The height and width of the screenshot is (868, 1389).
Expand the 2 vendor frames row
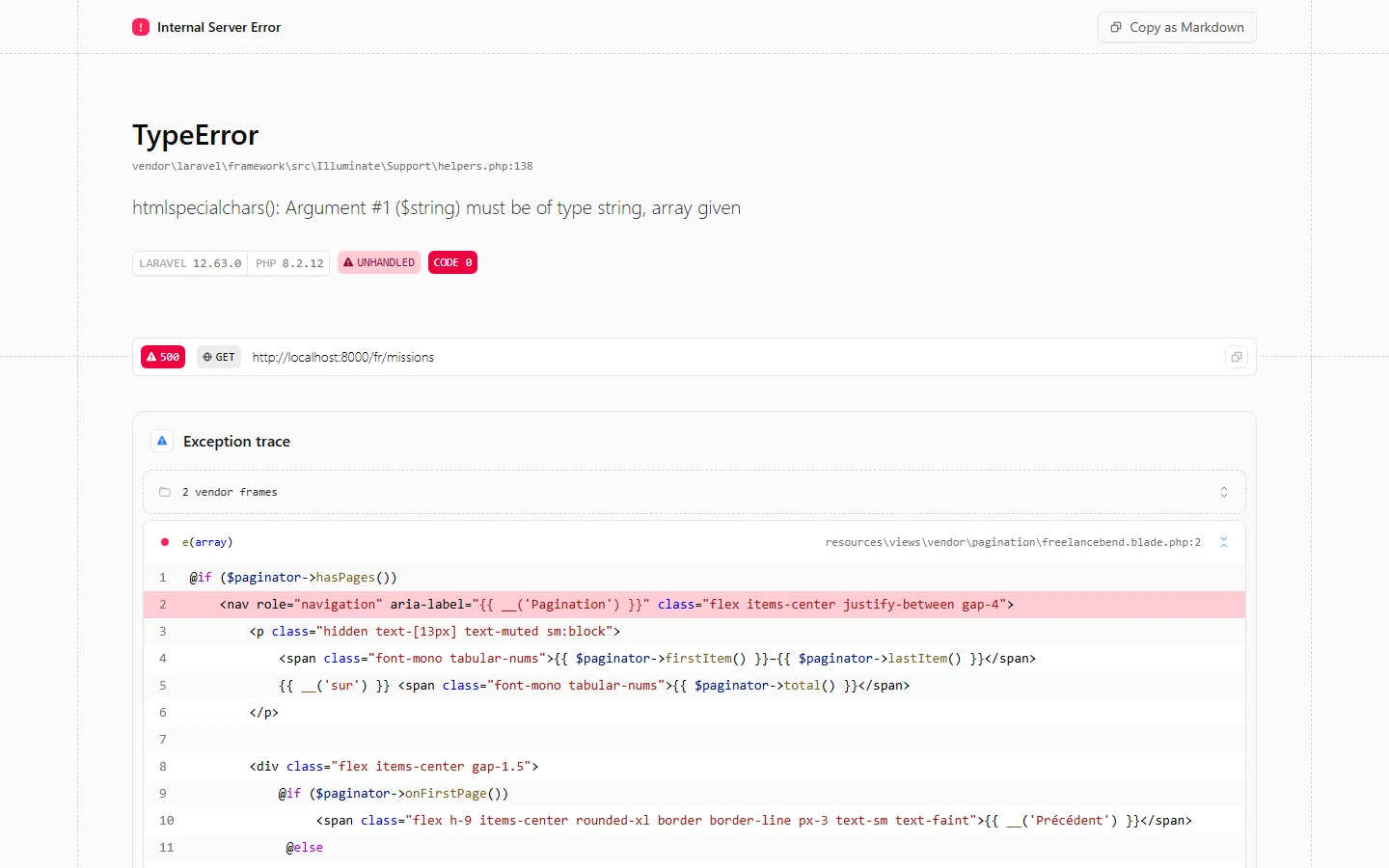[694, 492]
